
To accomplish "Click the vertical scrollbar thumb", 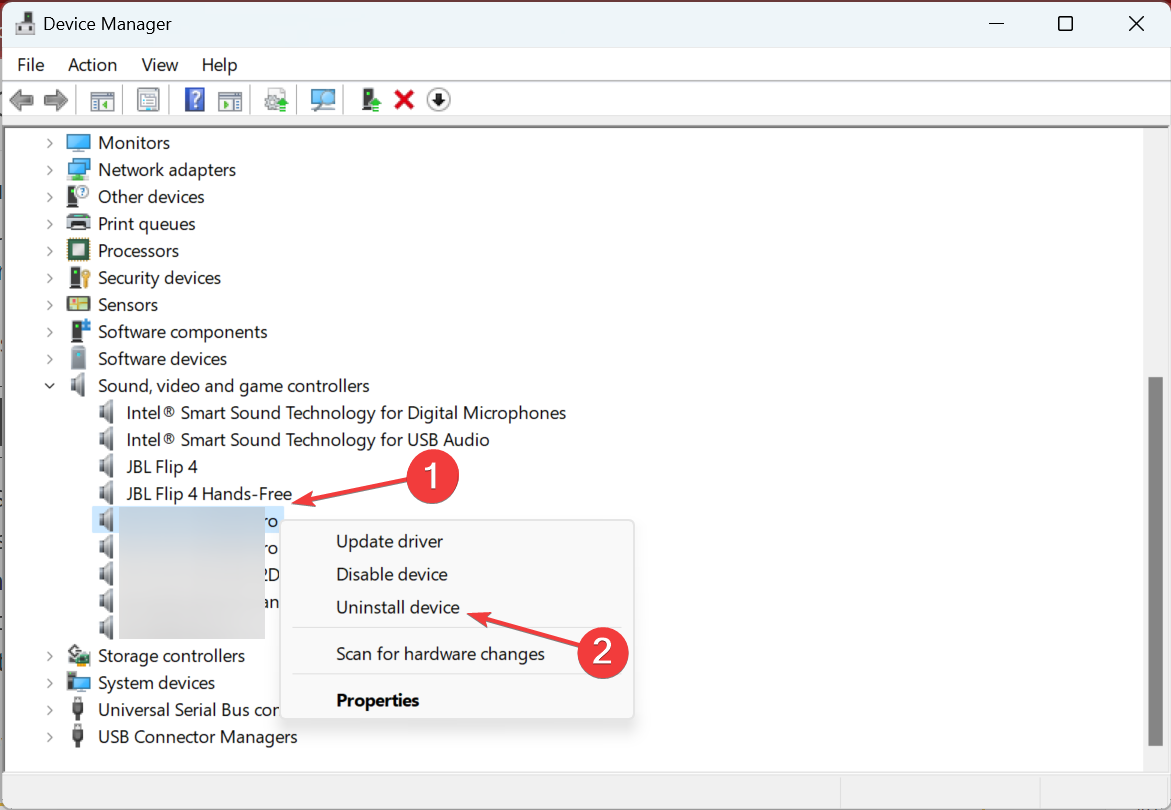I will pos(1155,561).
